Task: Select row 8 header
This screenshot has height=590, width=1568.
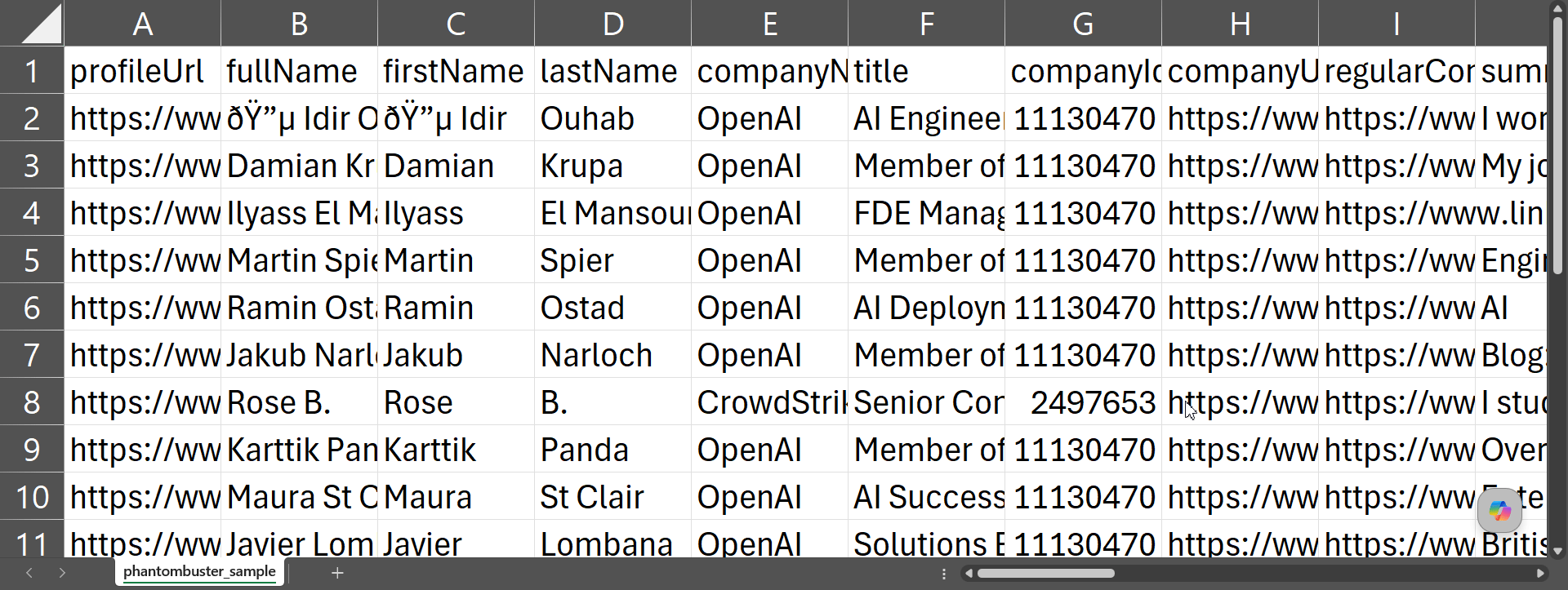Action: pos(32,401)
